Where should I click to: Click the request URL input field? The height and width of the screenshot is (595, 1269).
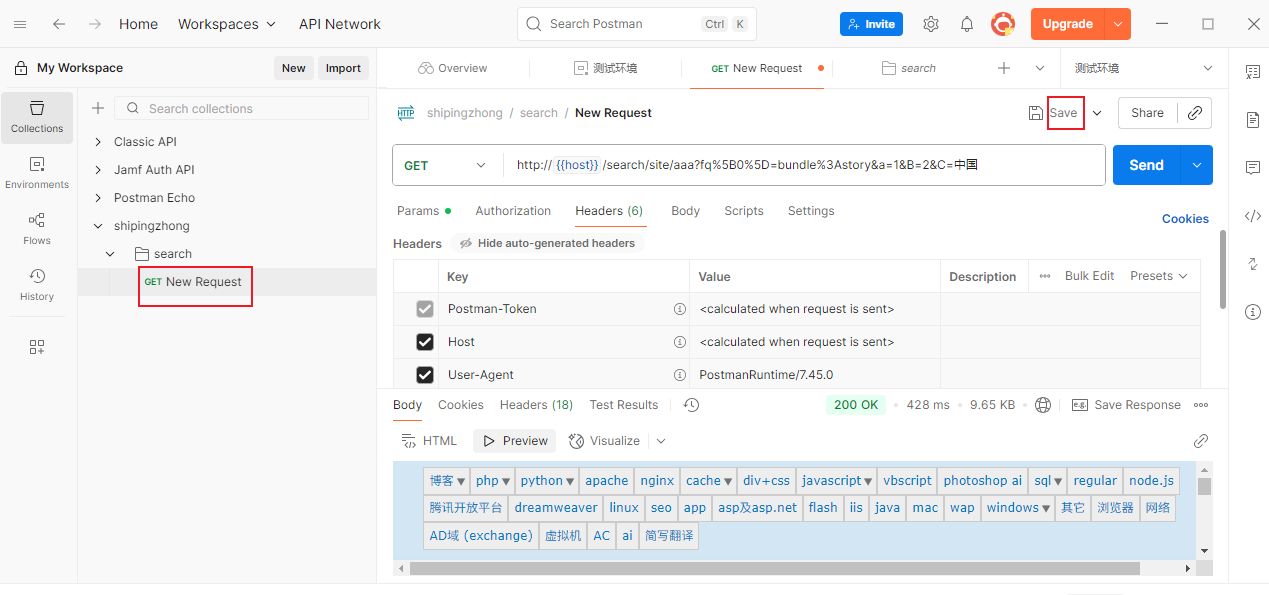tap(800, 166)
